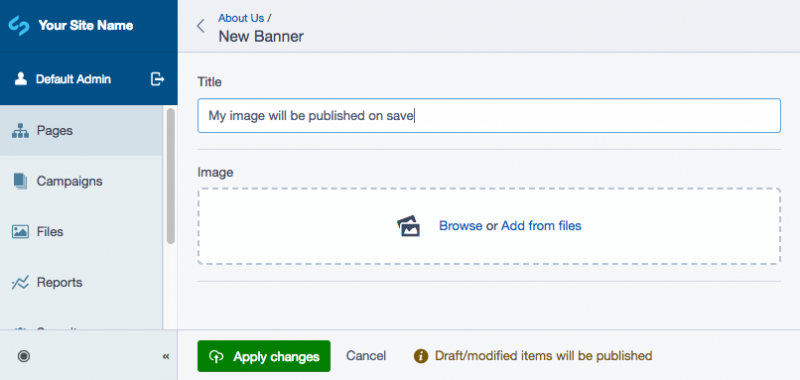Open the Campaigns section
The width and height of the screenshot is (800, 380).
(81, 181)
